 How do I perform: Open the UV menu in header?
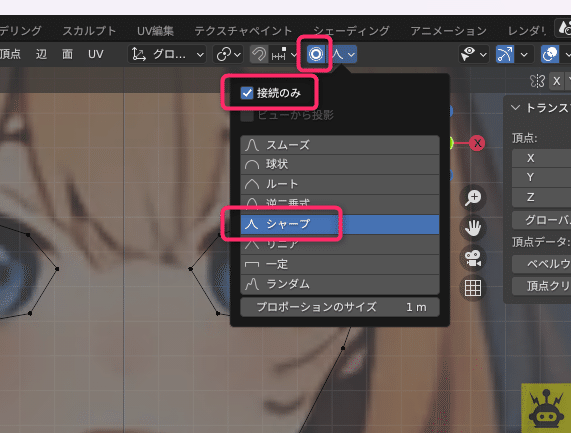(96, 54)
